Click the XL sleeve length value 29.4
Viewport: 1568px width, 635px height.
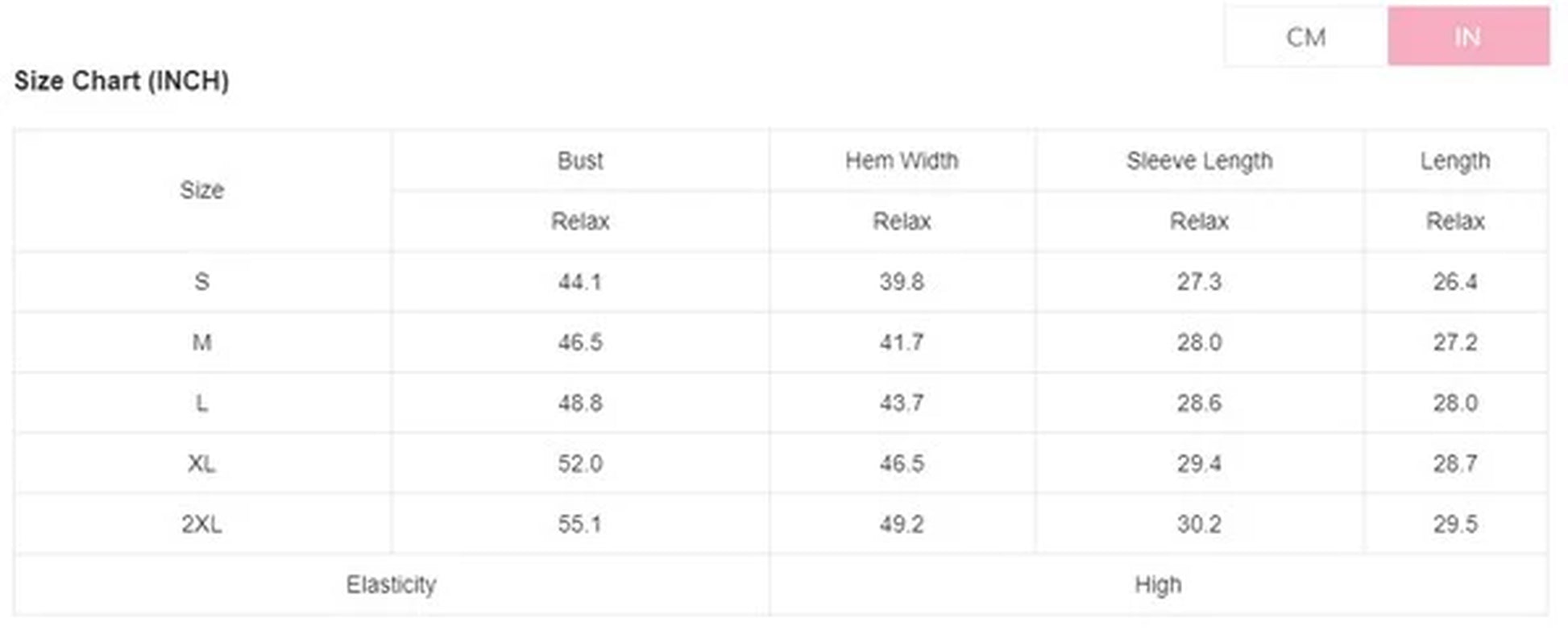[x=1199, y=463]
